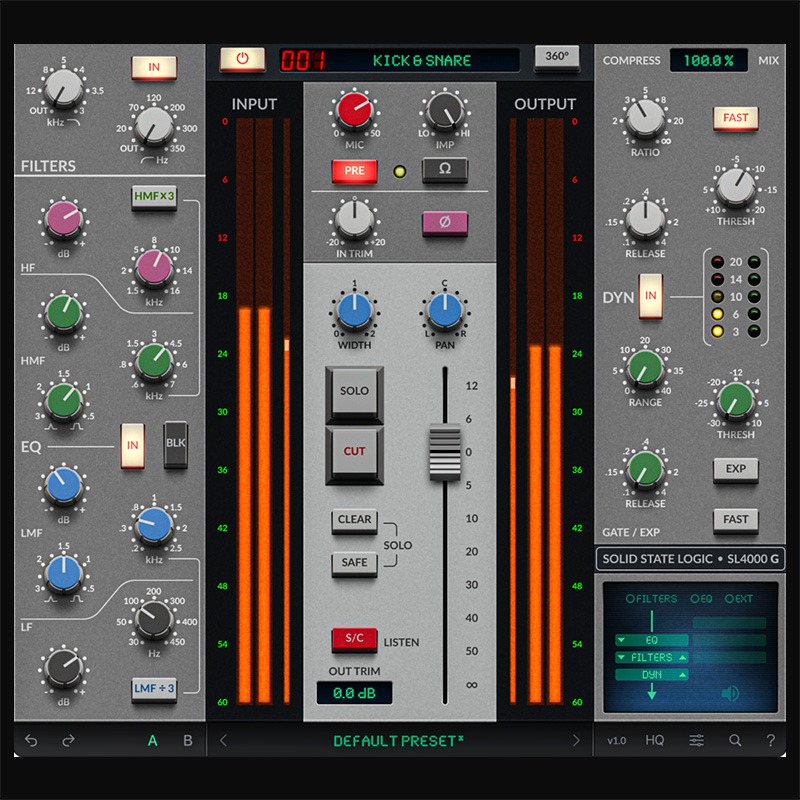Click the pink HF kHz frequency knob

click(154, 267)
